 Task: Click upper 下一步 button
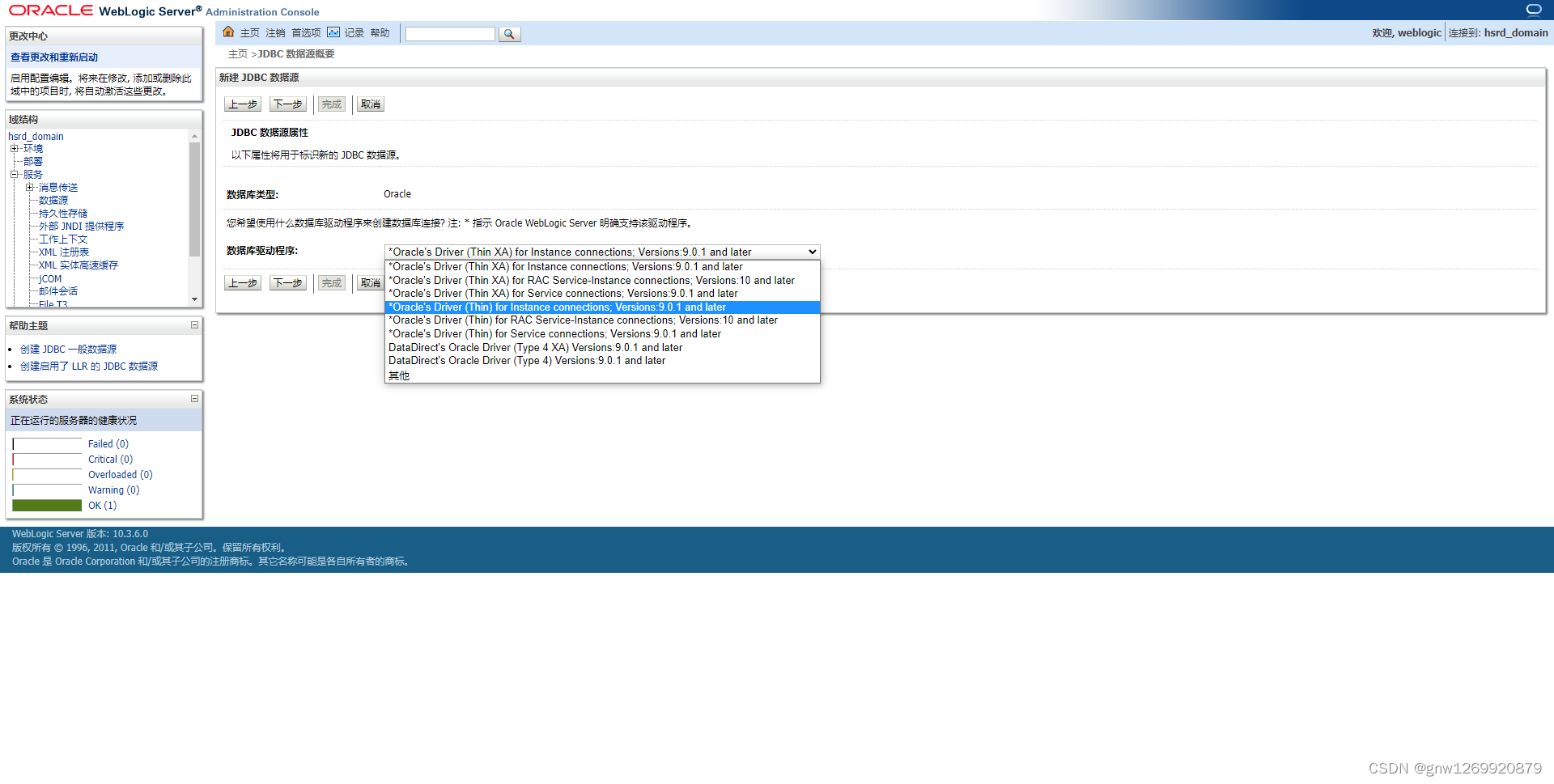(x=287, y=104)
